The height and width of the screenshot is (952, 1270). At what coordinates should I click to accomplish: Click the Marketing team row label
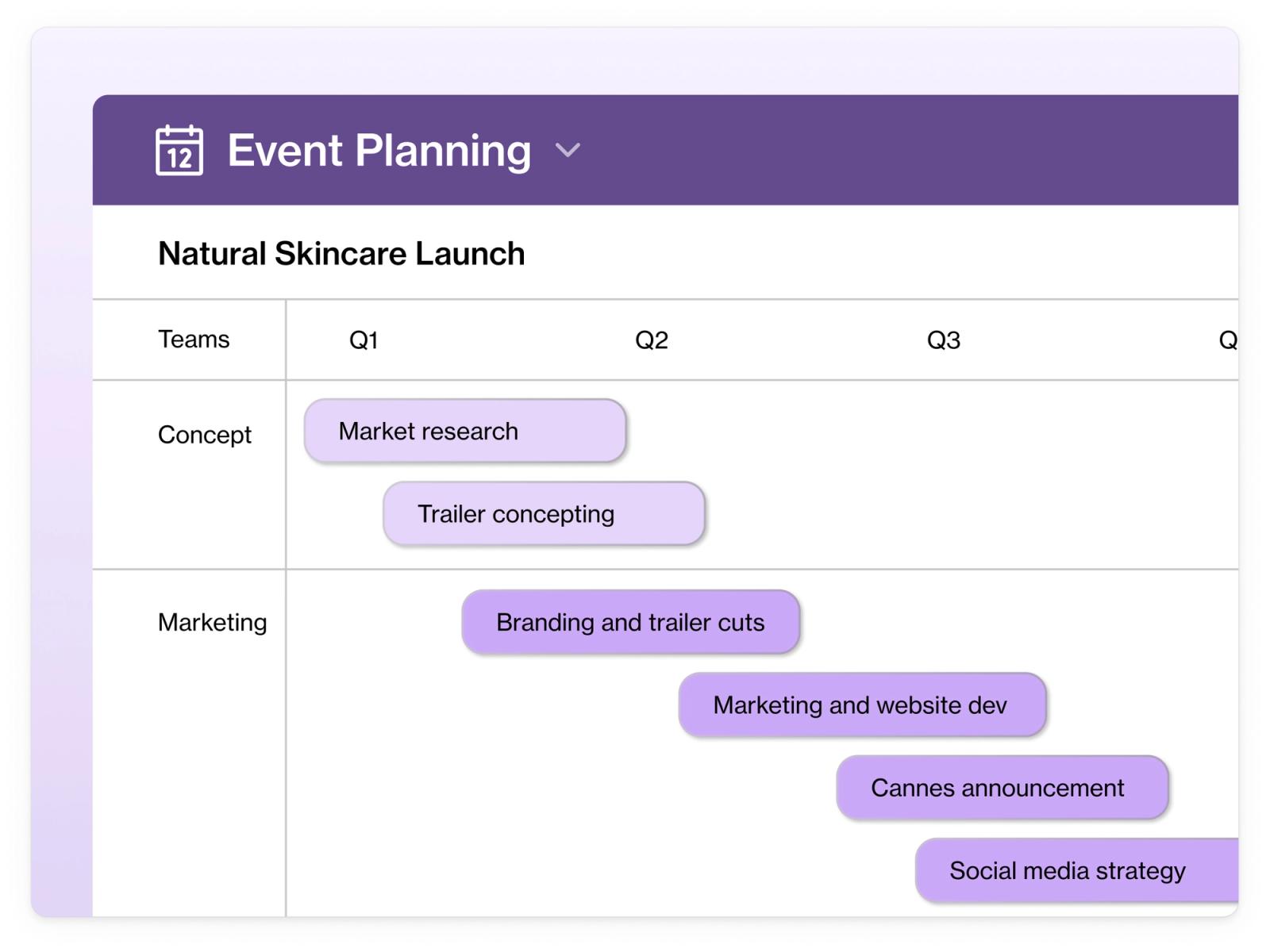[x=213, y=623]
